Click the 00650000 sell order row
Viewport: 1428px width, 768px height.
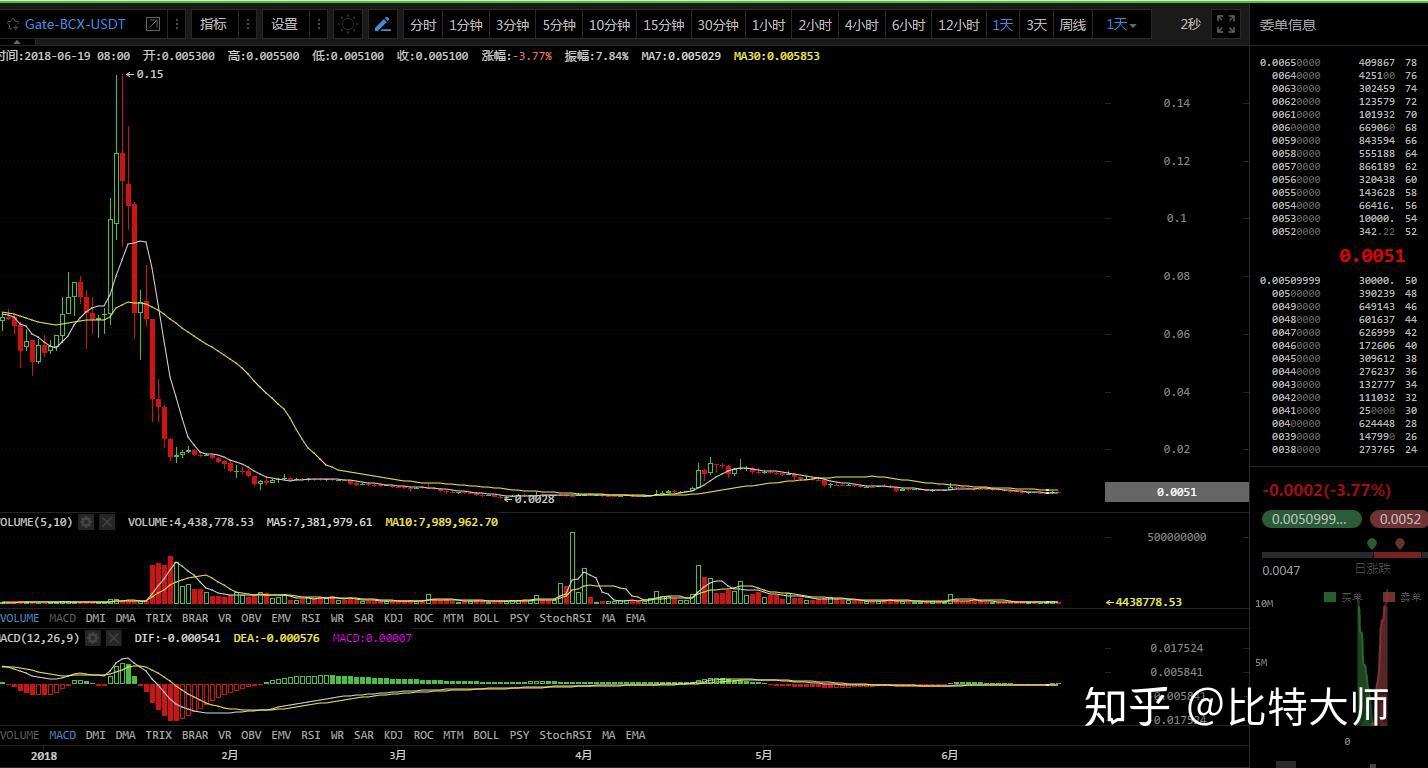click(x=1339, y=62)
